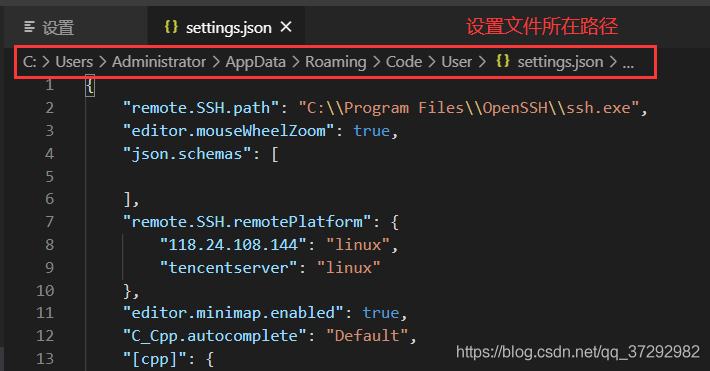Open Roaming breadcrumb segment
The image size is (710, 371).
point(336,62)
